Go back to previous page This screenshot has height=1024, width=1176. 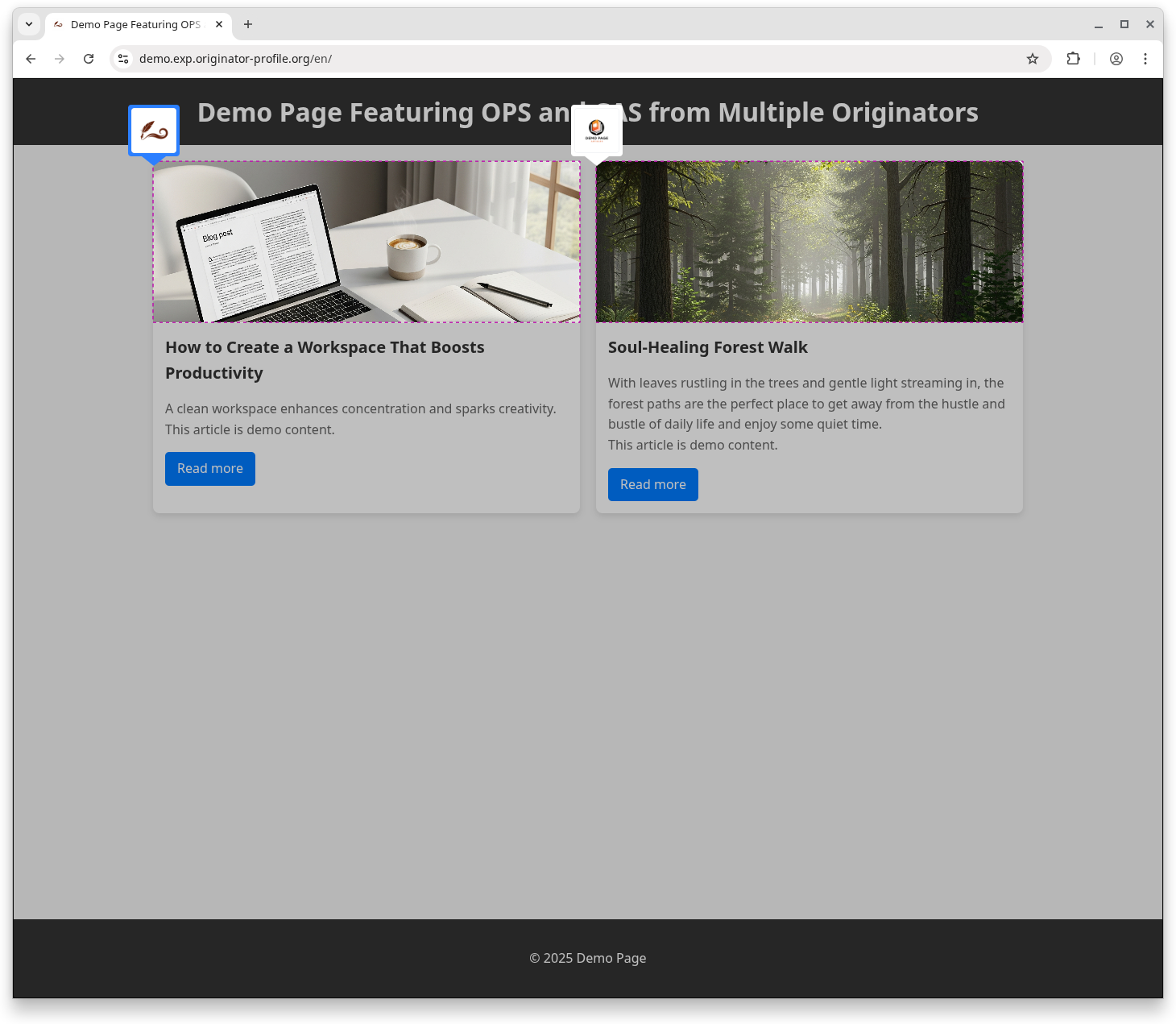[x=31, y=59]
